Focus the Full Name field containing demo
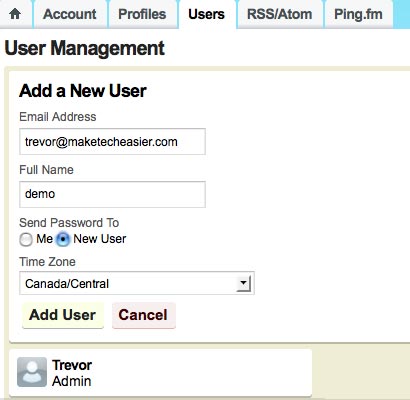Image resolution: width=410 pixels, height=400 pixels. [112, 194]
